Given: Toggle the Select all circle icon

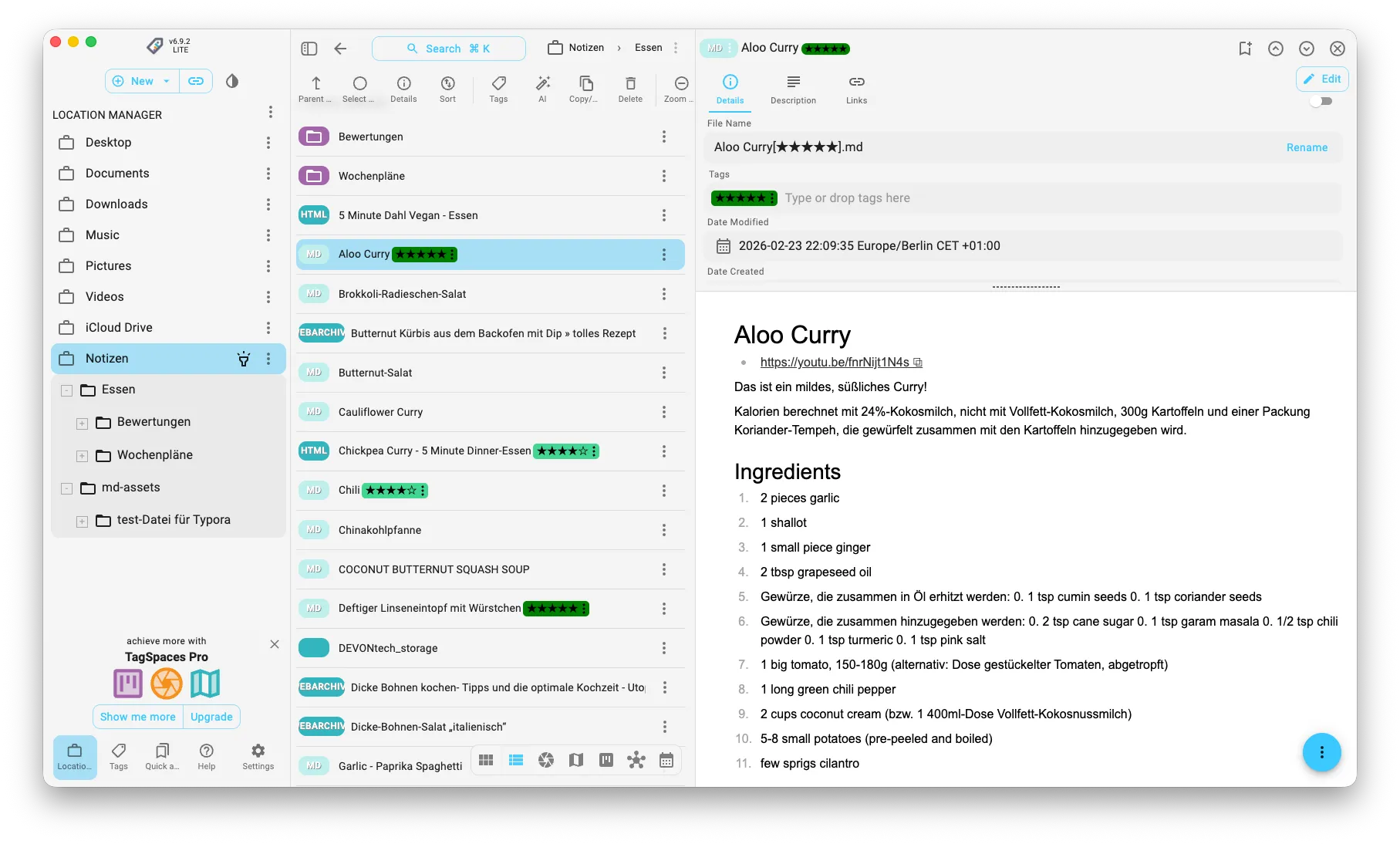Looking at the screenshot, I should 359,83.
